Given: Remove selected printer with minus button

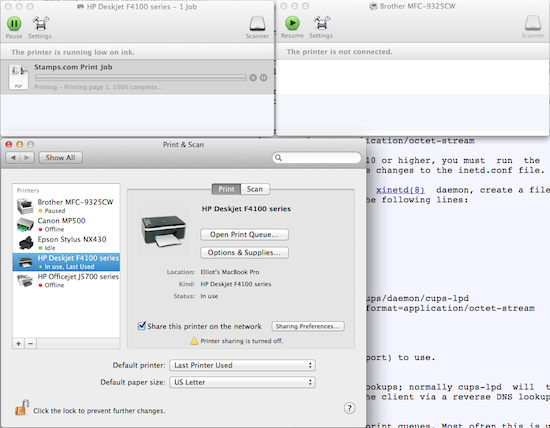Looking at the screenshot, I should click(31, 343).
